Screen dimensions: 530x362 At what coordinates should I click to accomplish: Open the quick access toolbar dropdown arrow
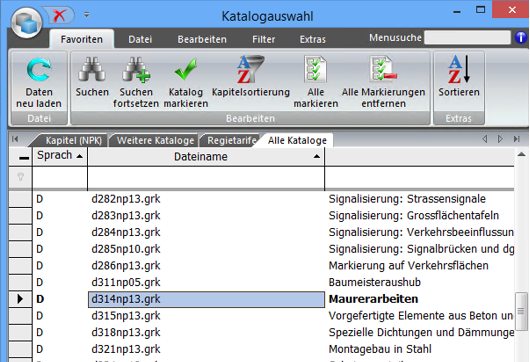click(87, 15)
